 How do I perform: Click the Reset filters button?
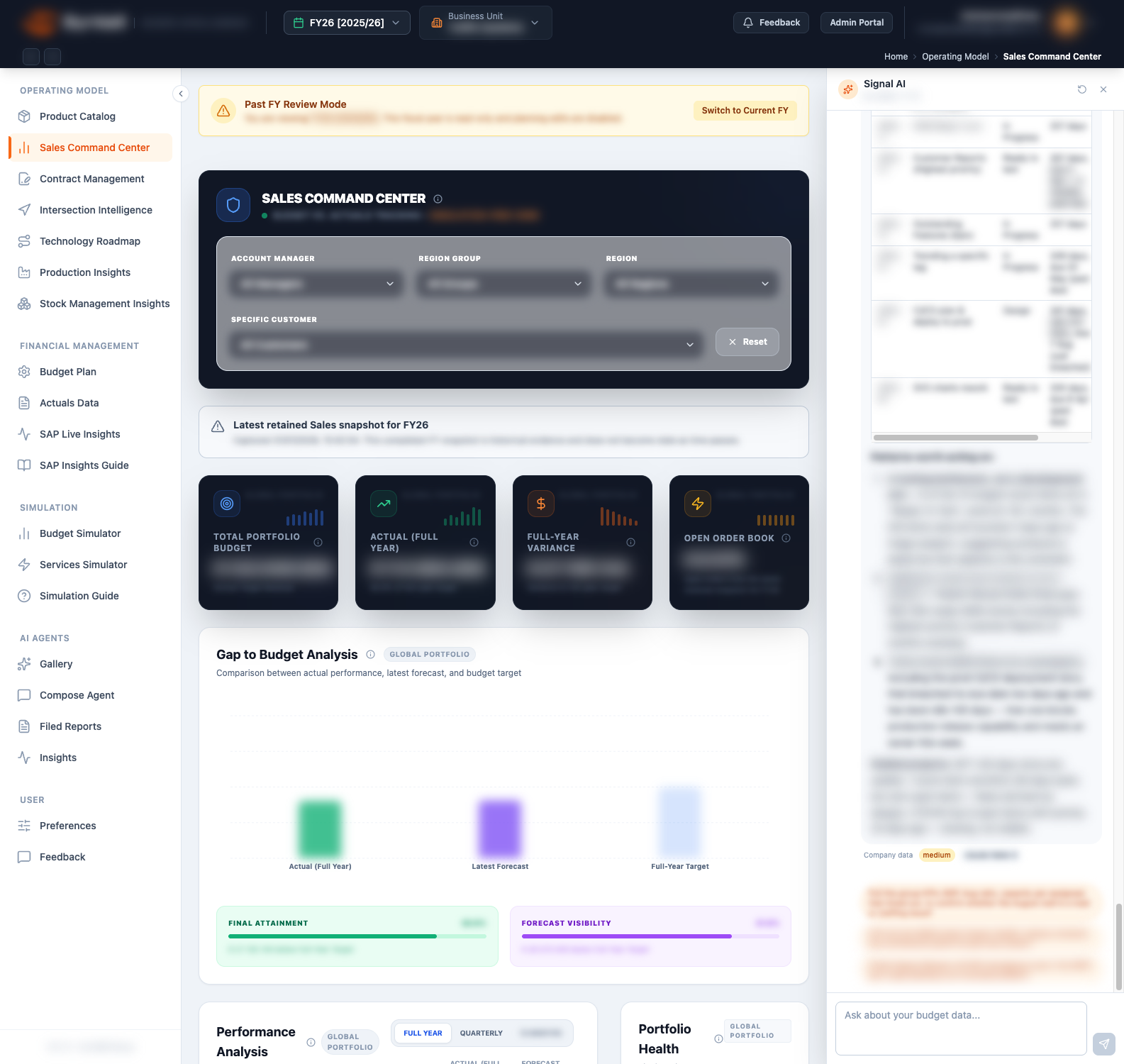(747, 342)
